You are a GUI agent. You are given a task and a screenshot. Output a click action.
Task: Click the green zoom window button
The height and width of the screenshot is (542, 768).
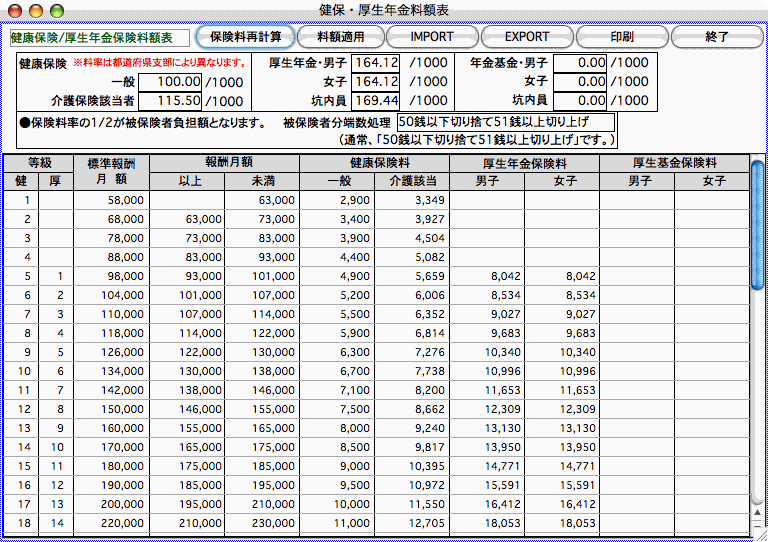(53, 9)
